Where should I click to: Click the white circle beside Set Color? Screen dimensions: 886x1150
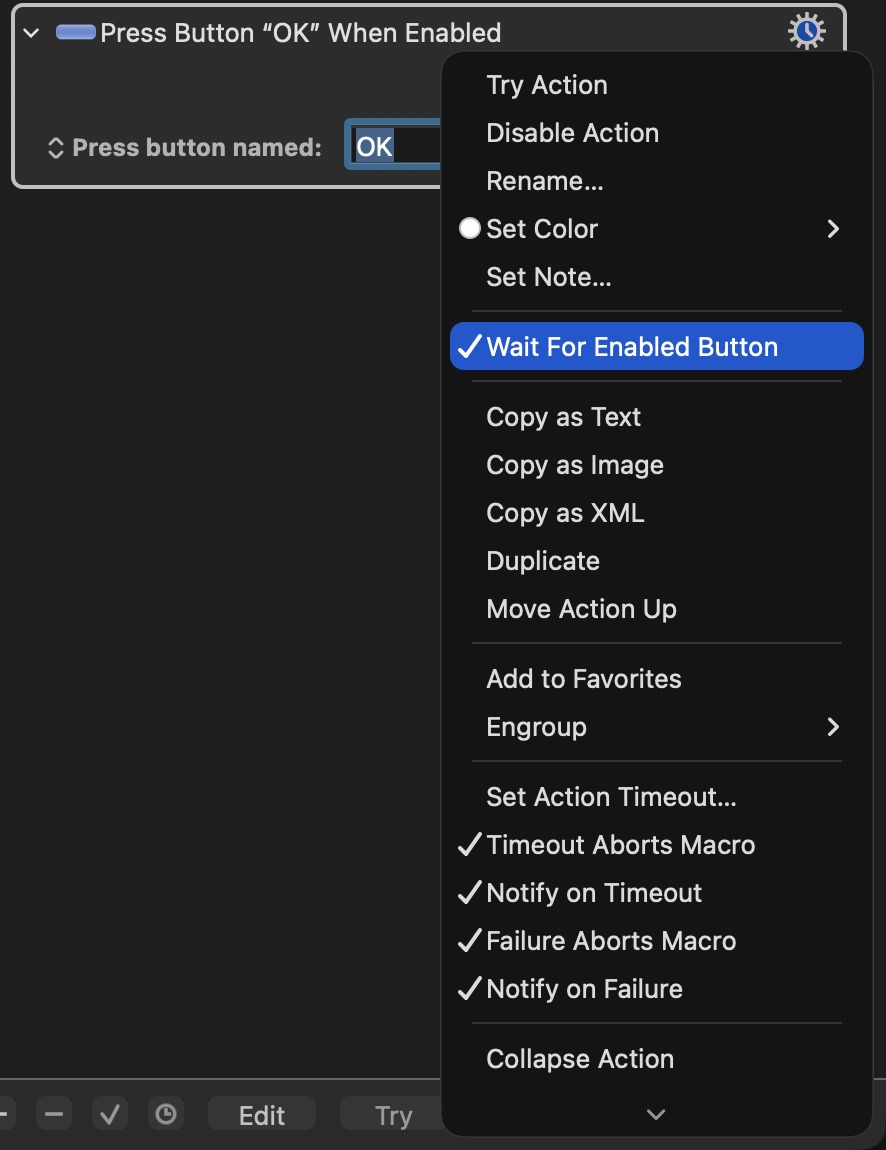[469, 229]
